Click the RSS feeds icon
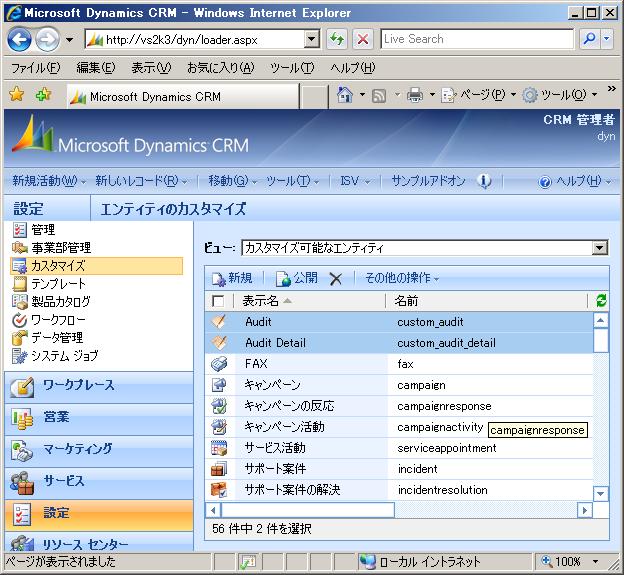Screen dimensions: 624x575 pos(378,96)
